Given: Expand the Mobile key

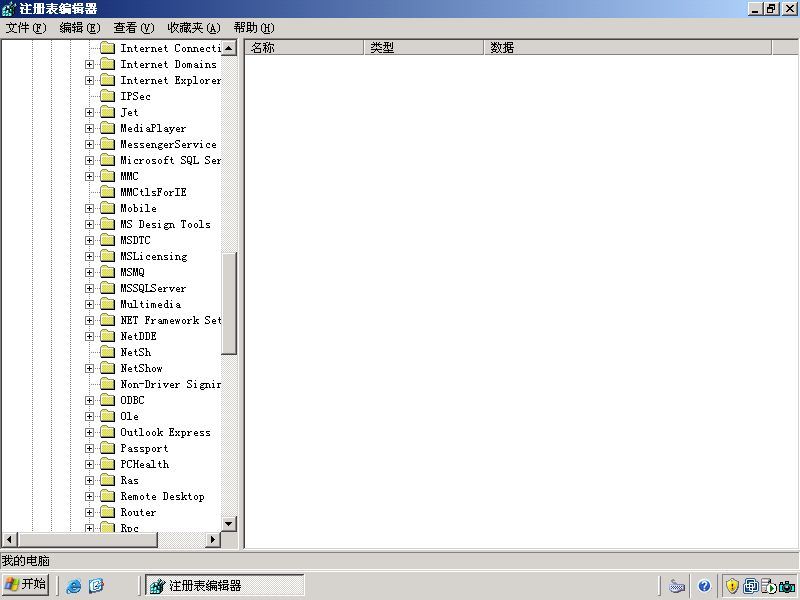Looking at the screenshot, I should tap(89, 208).
